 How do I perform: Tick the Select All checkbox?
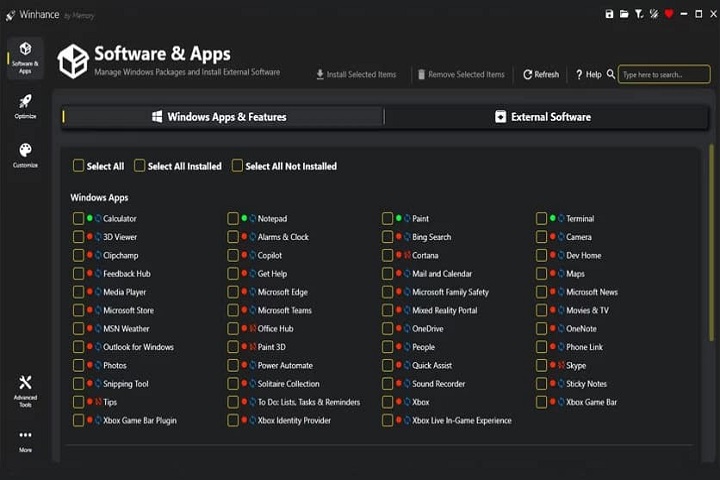(78, 166)
